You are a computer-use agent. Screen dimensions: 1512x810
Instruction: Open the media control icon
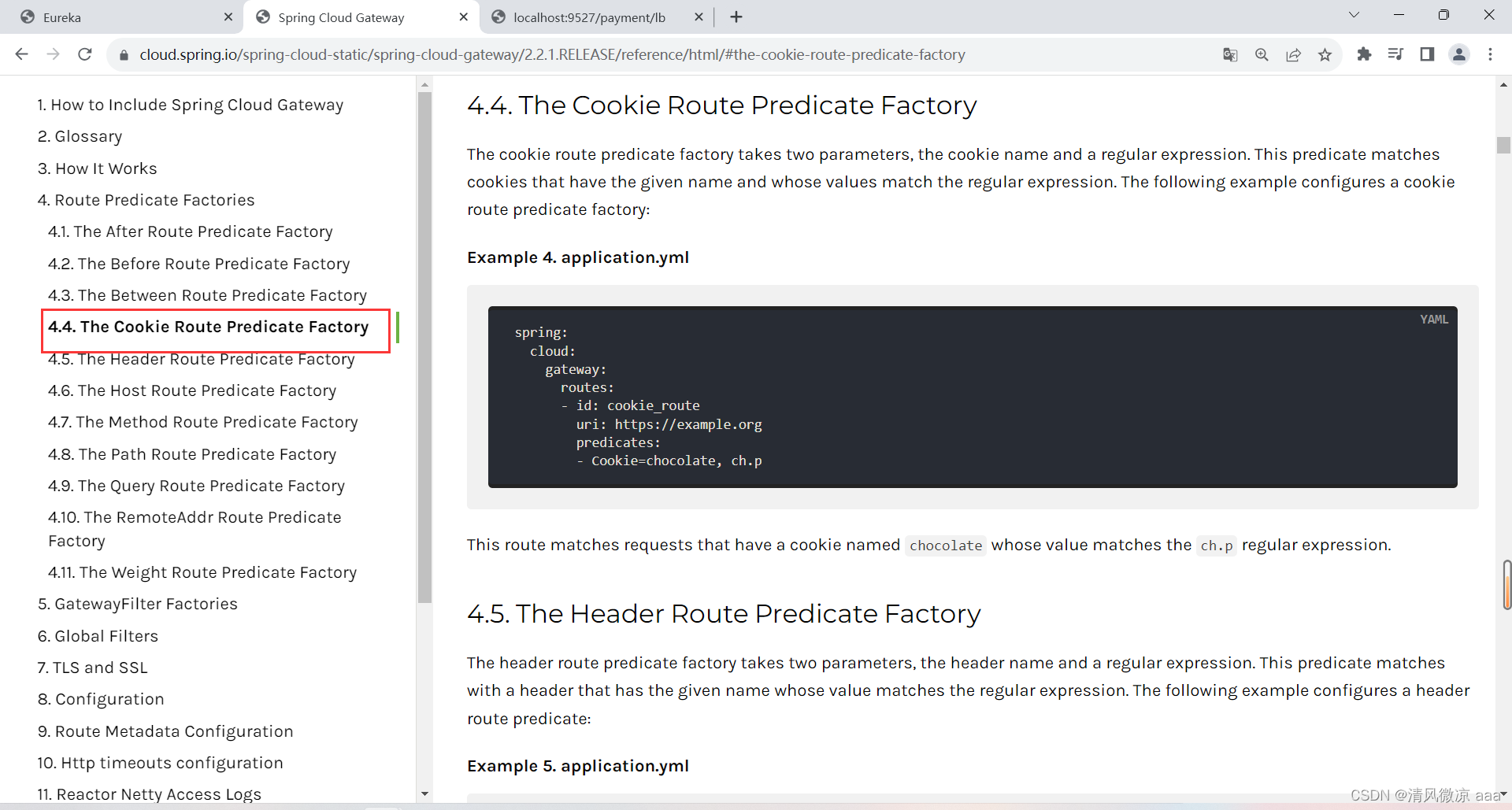(x=1395, y=54)
